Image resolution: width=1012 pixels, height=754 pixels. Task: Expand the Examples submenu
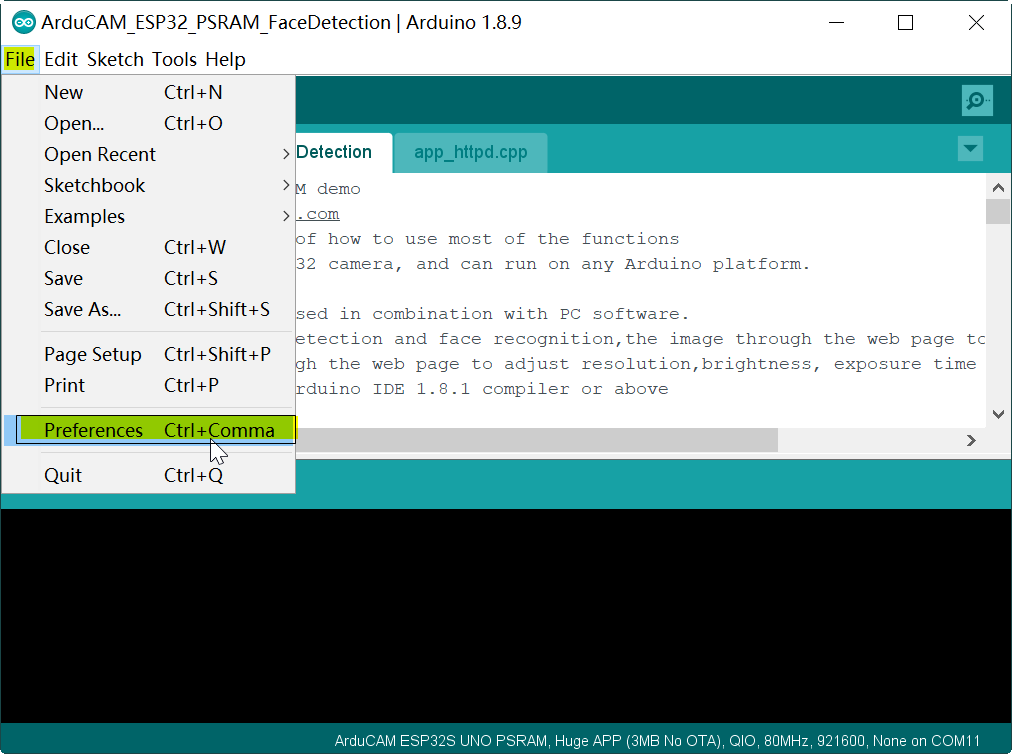(148, 216)
